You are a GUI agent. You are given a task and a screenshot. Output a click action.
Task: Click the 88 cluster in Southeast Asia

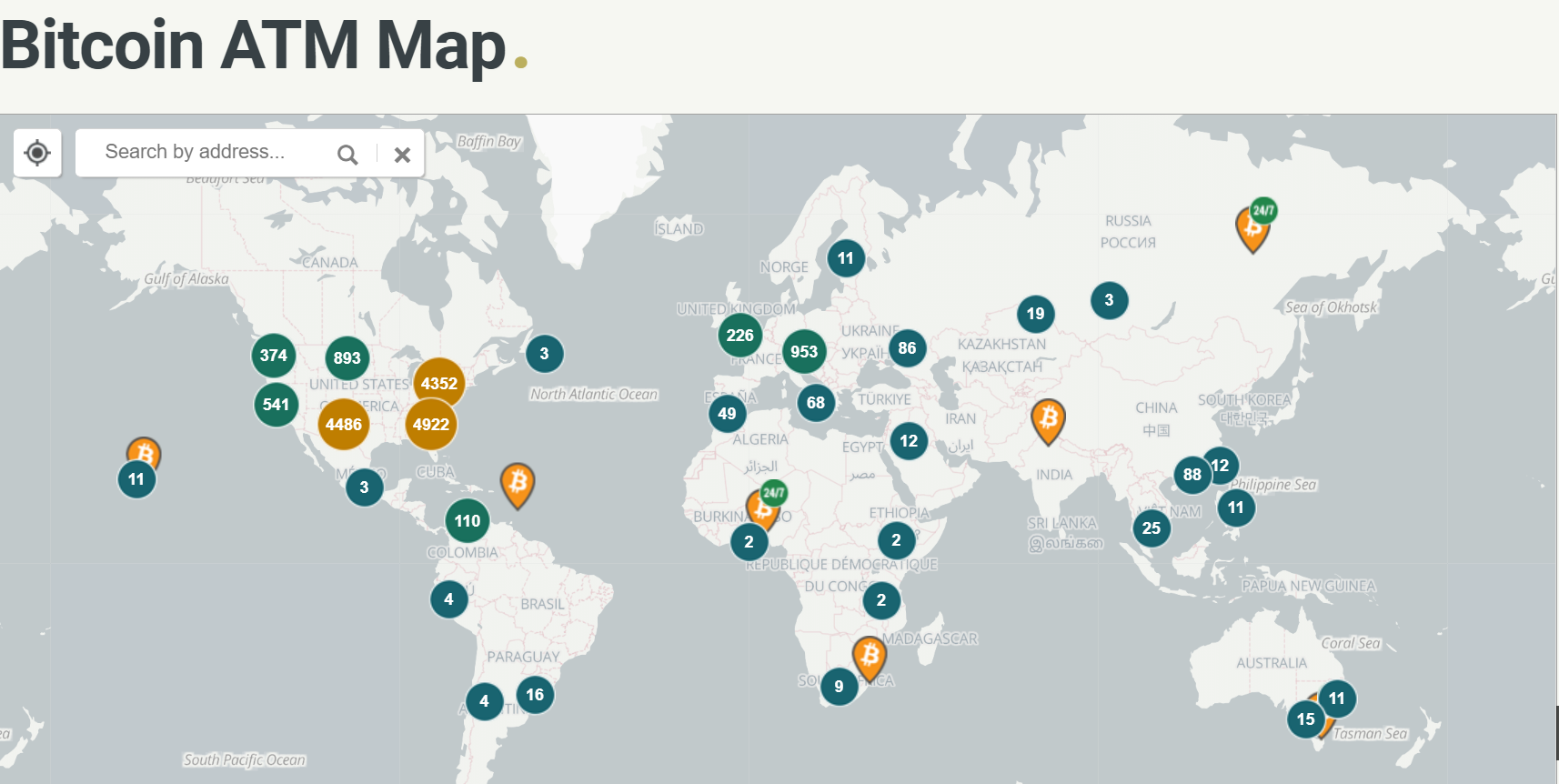point(1192,475)
